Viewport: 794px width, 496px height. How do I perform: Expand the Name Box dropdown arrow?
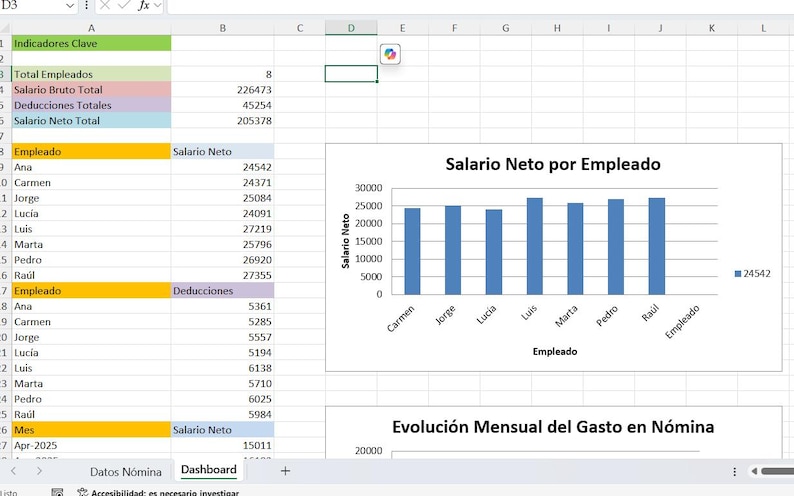click(70, 6)
